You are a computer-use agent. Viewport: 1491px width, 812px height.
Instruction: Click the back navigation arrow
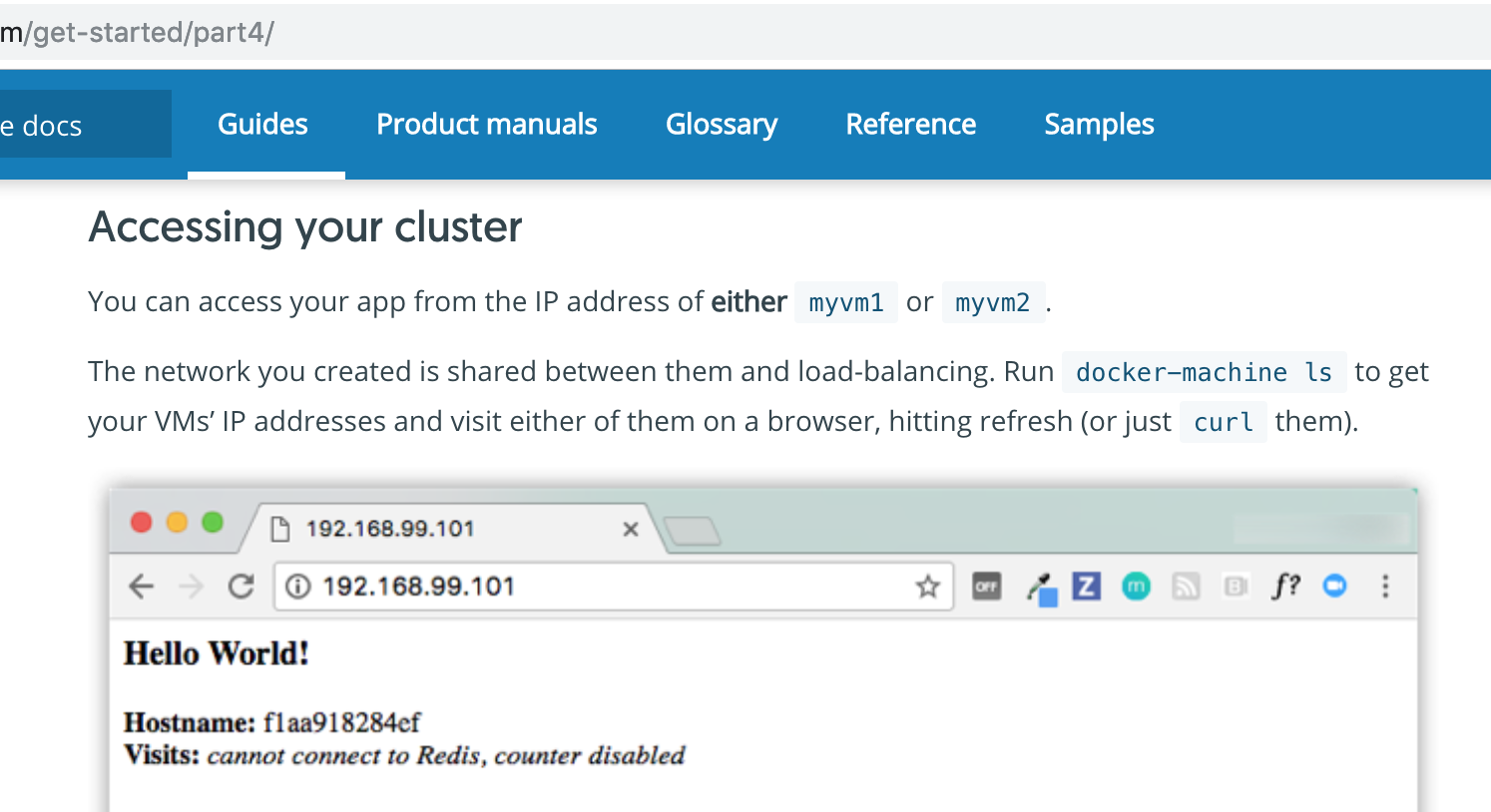[x=141, y=587]
